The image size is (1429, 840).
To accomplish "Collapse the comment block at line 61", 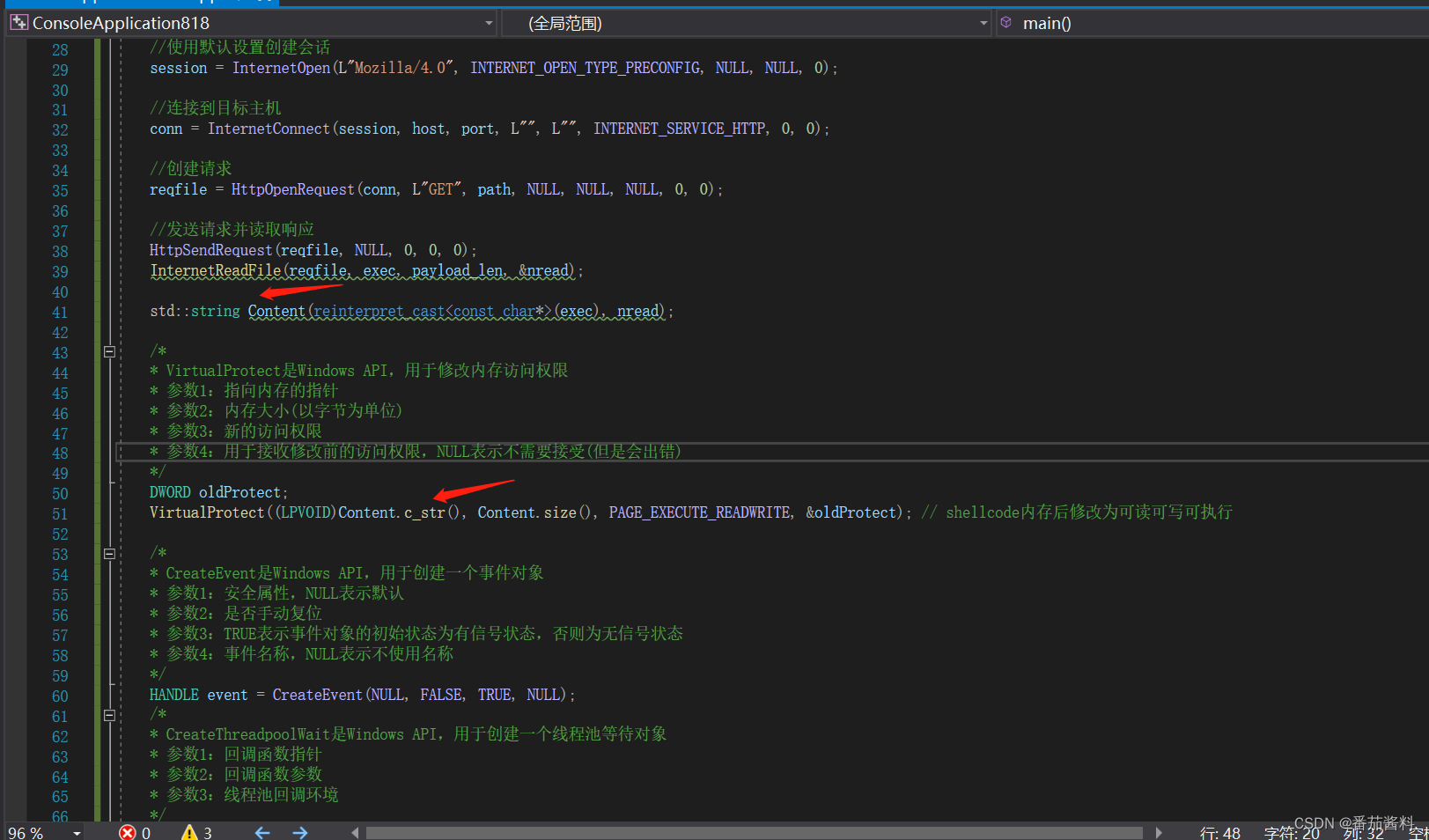I will pos(110,716).
